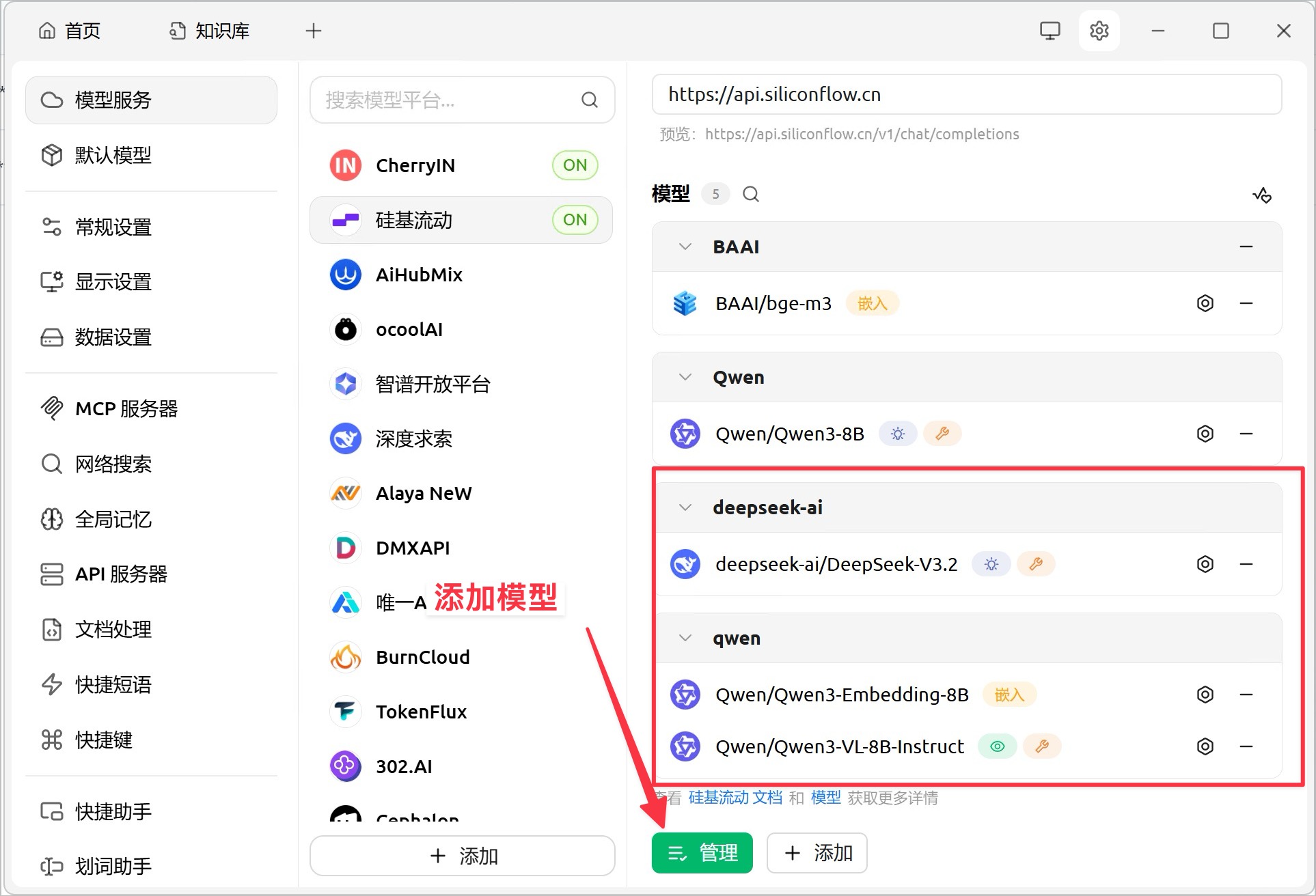Select the DMXAPI provider in list

(x=412, y=548)
